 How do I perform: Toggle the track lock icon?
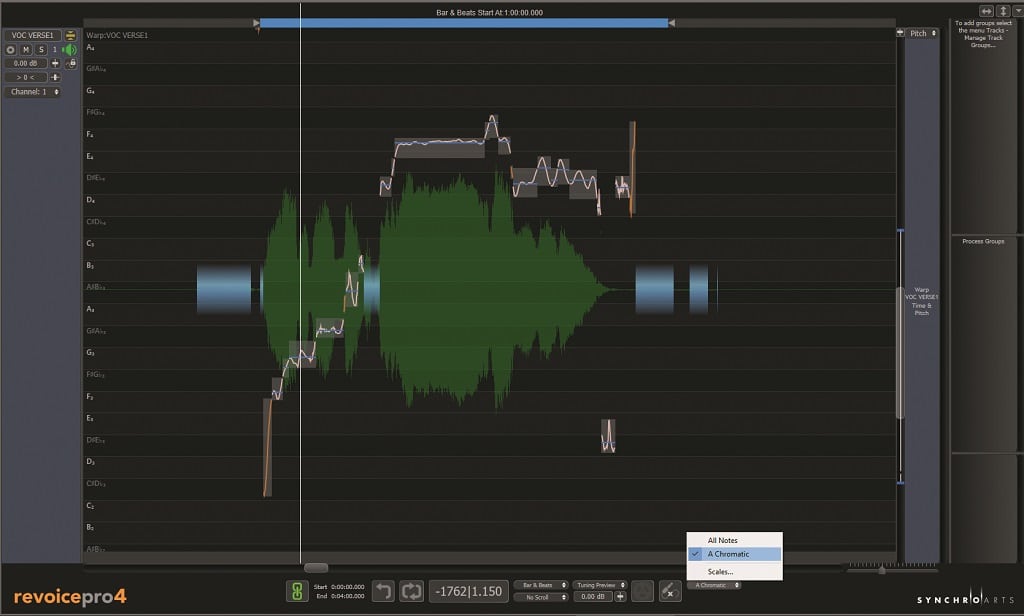pos(71,63)
